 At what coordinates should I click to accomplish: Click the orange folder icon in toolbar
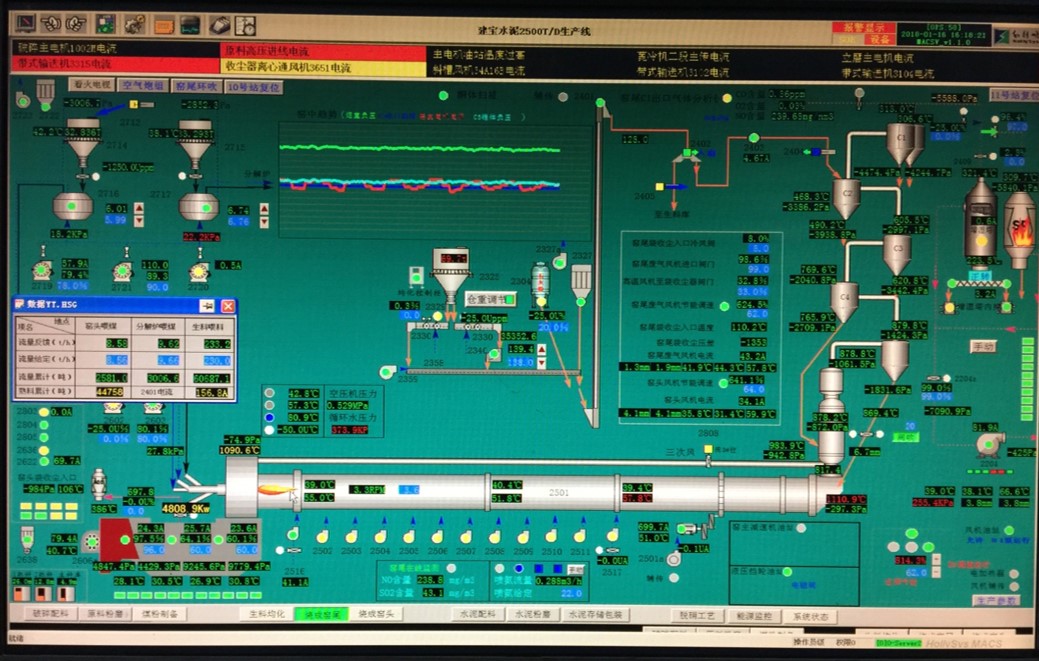click(163, 25)
